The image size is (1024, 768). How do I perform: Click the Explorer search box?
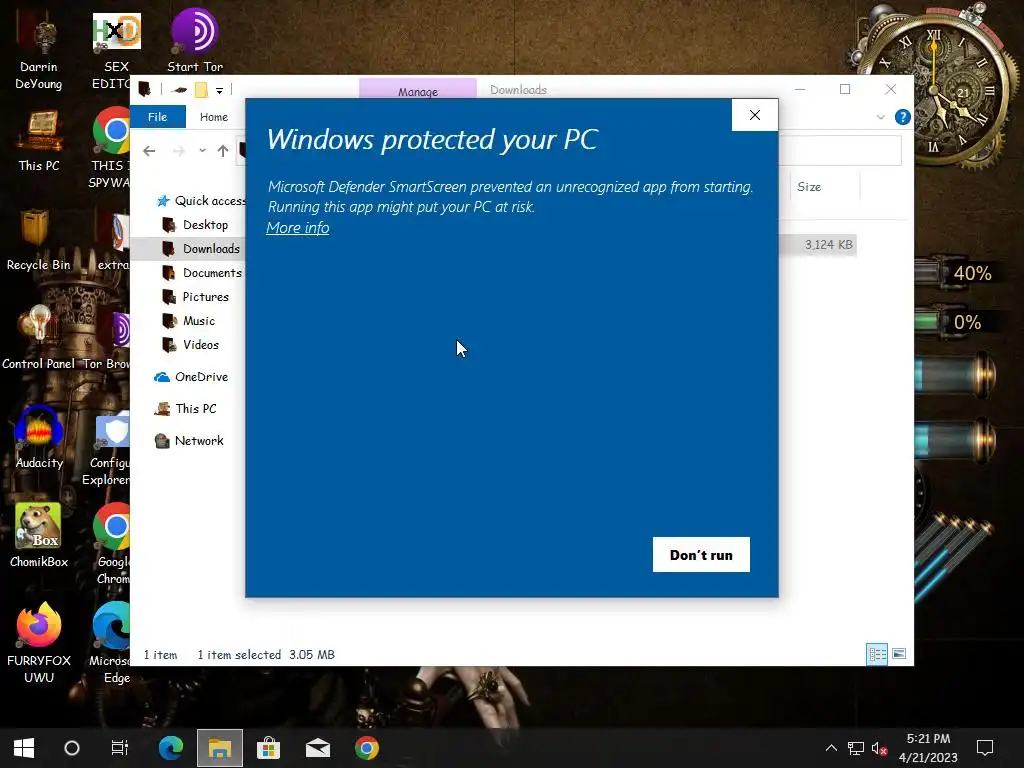tap(840, 151)
